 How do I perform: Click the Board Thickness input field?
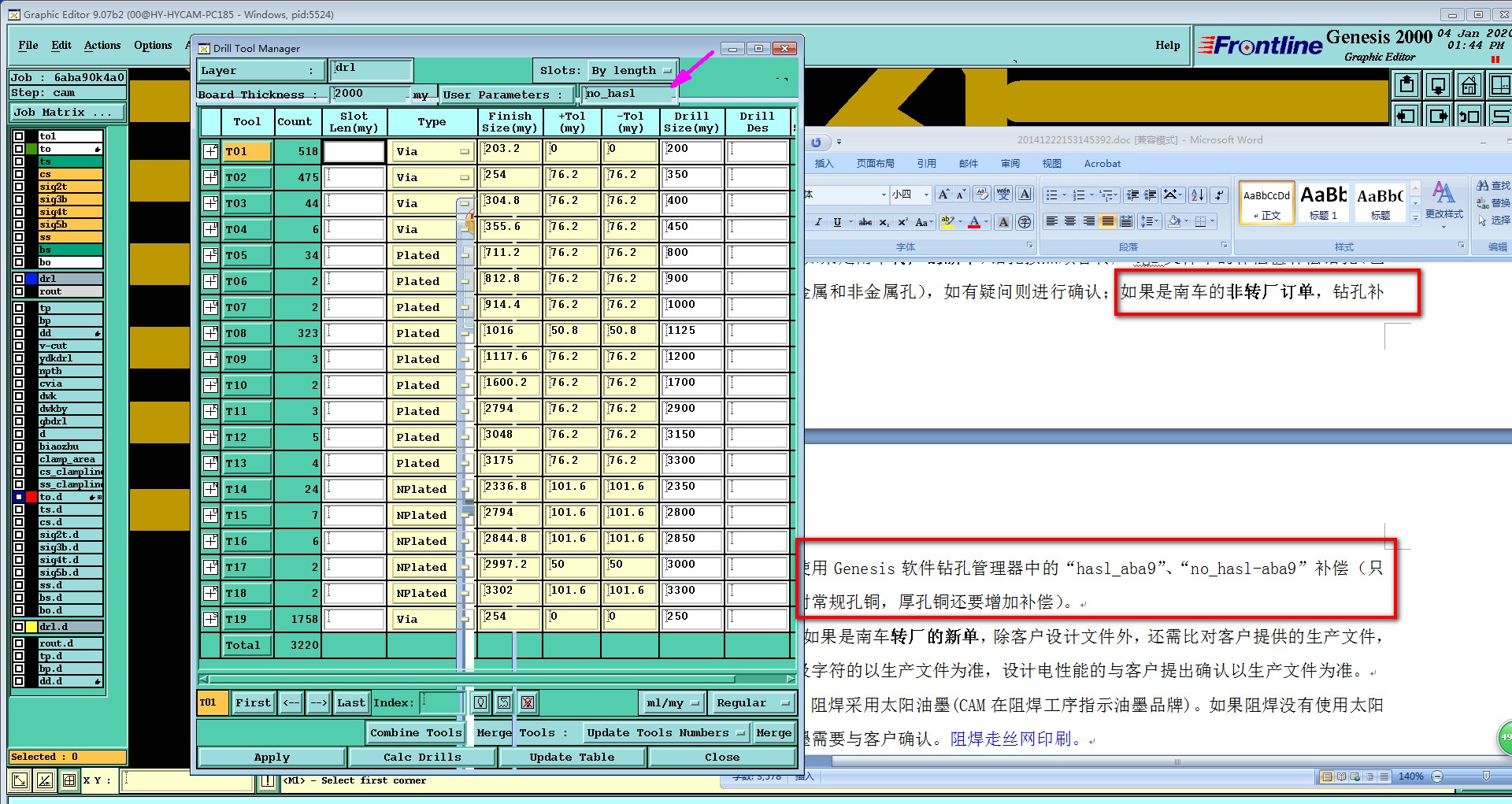(369, 94)
